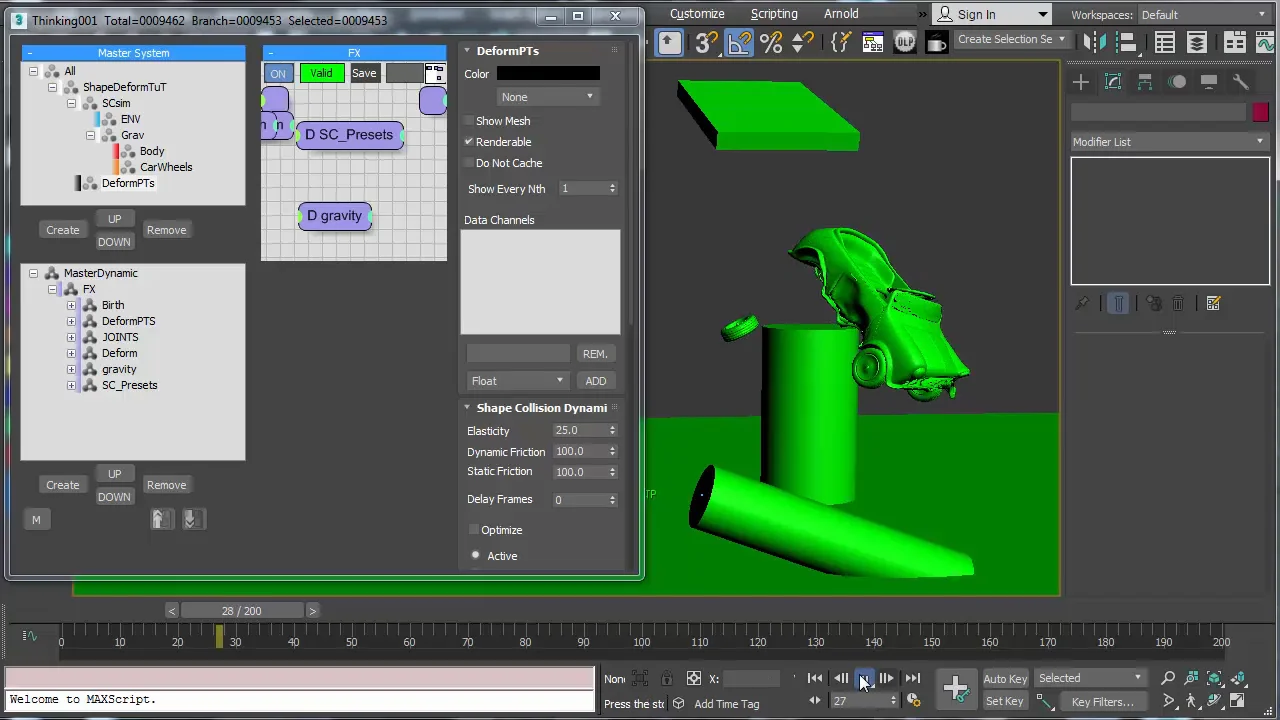Open the Create command panel tab
This screenshot has height=720, width=1280.
(1081, 82)
